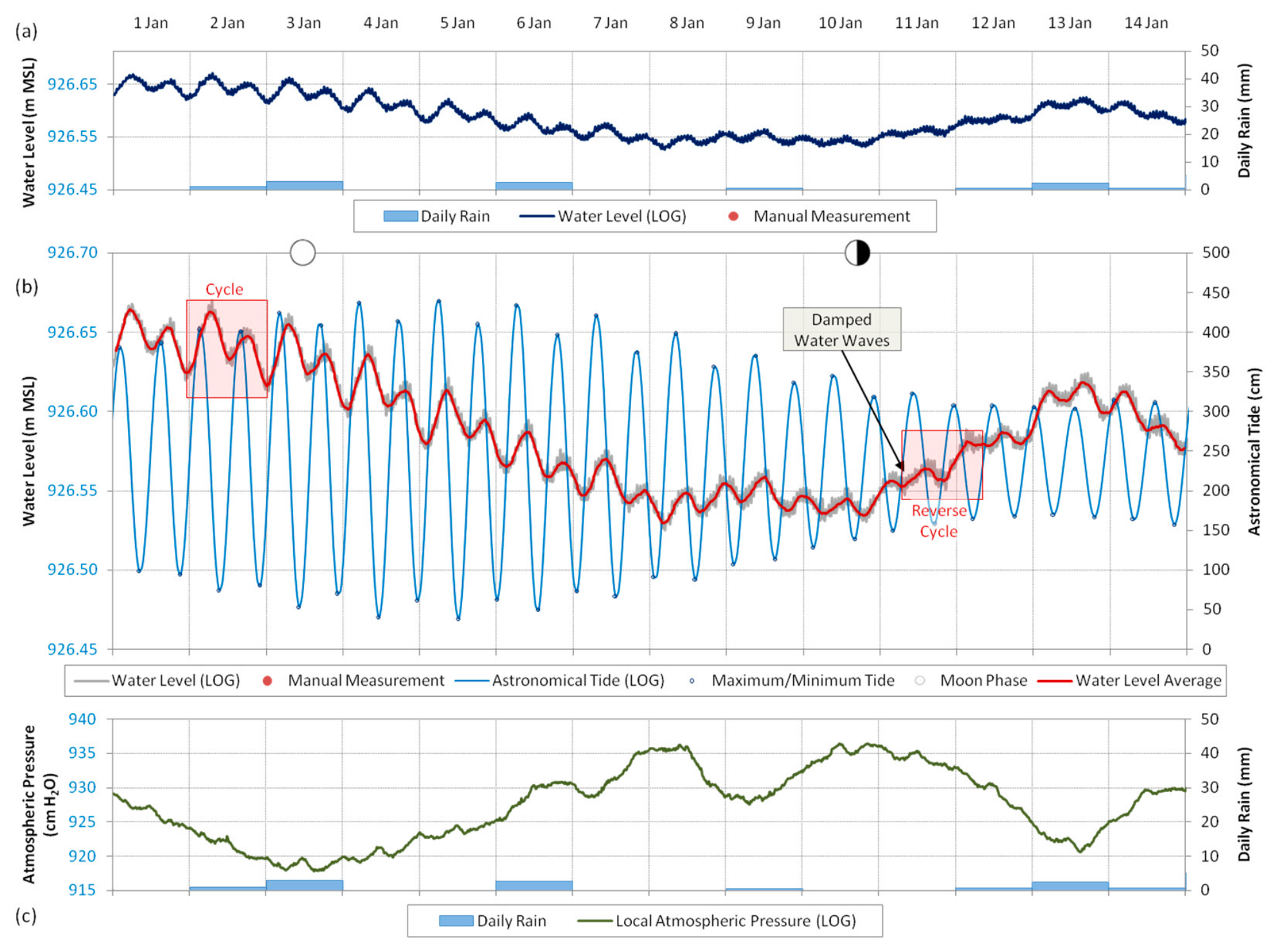Select the Water Level Average legend entry
1279x952 pixels.
tap(1130, 681)
